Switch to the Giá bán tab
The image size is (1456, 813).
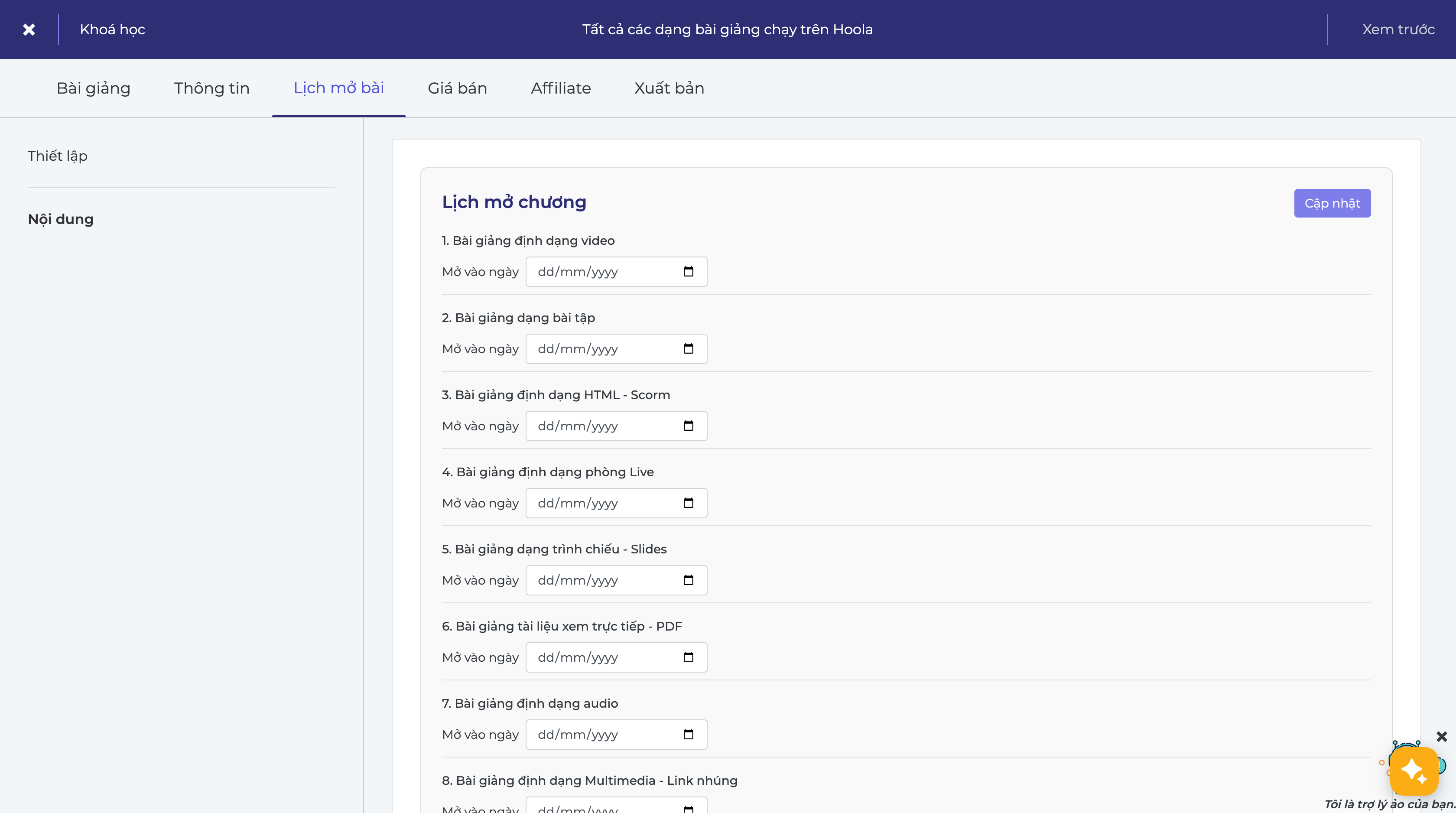[x=457, y=88]
